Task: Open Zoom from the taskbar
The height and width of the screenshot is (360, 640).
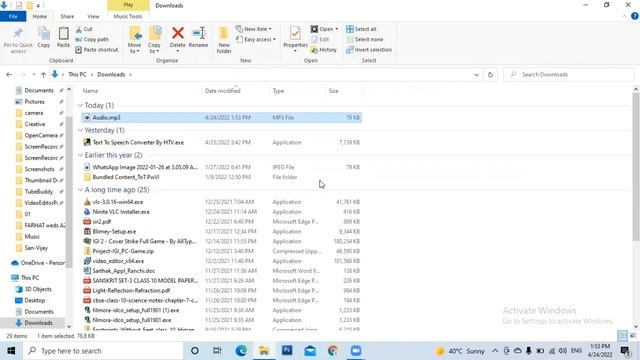Action: pyautogui.click(x=356, y=351)
